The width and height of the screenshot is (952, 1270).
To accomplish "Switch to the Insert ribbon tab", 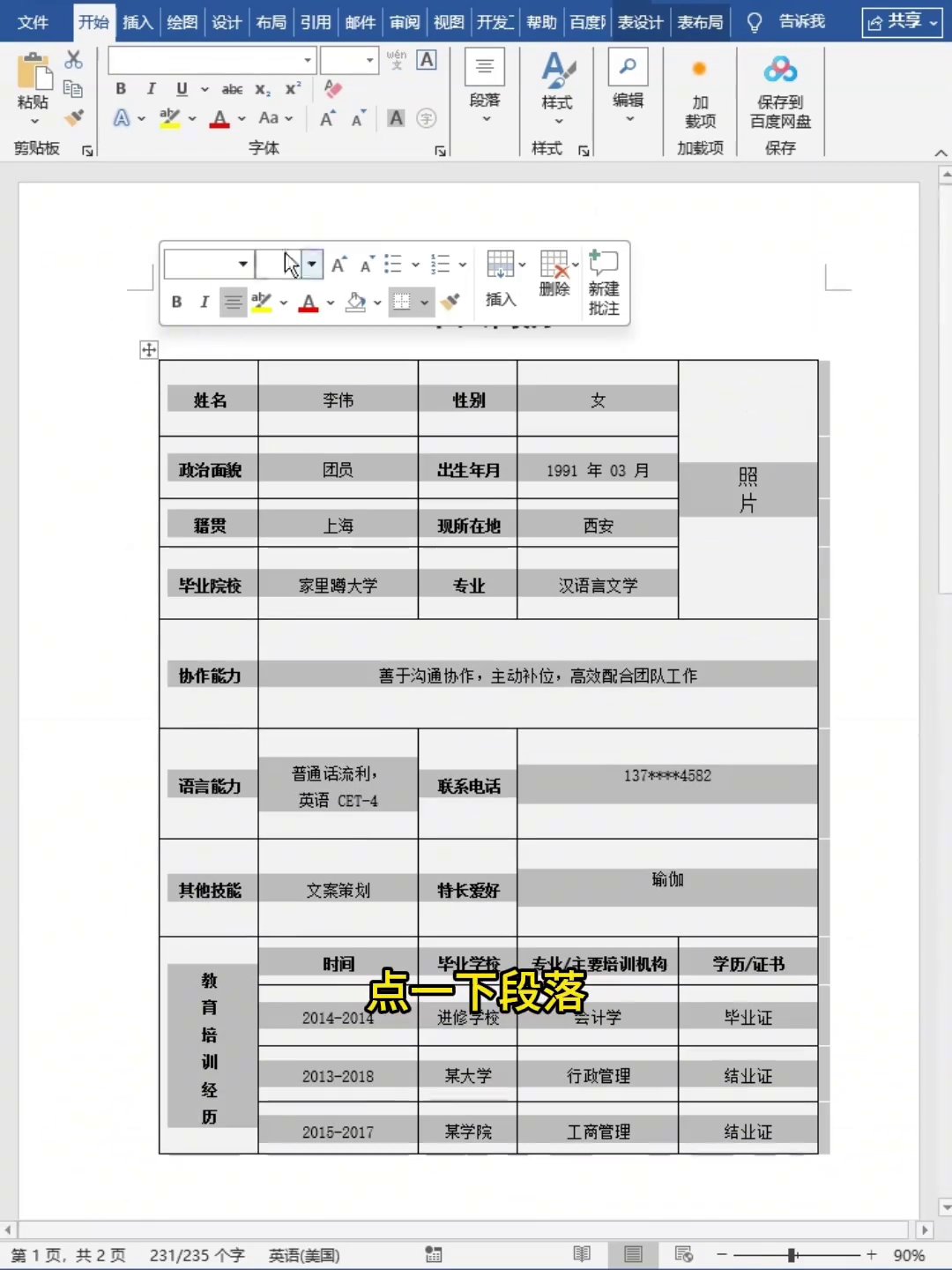I will pos(138,22).
